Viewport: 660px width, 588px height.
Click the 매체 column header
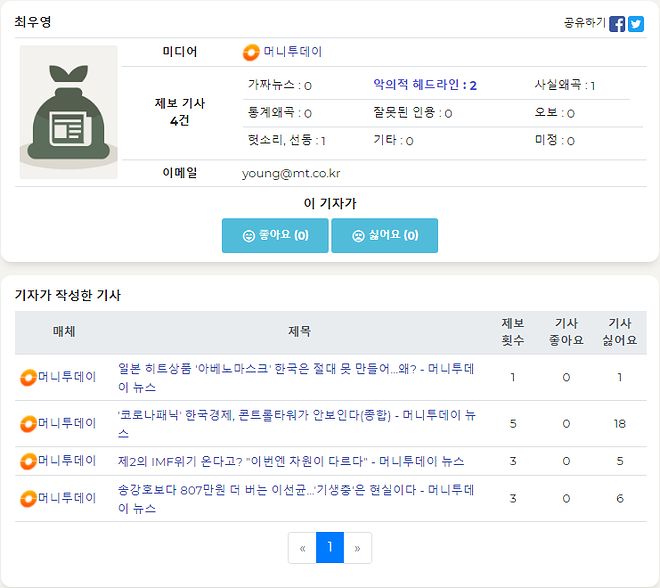(64, 332)
